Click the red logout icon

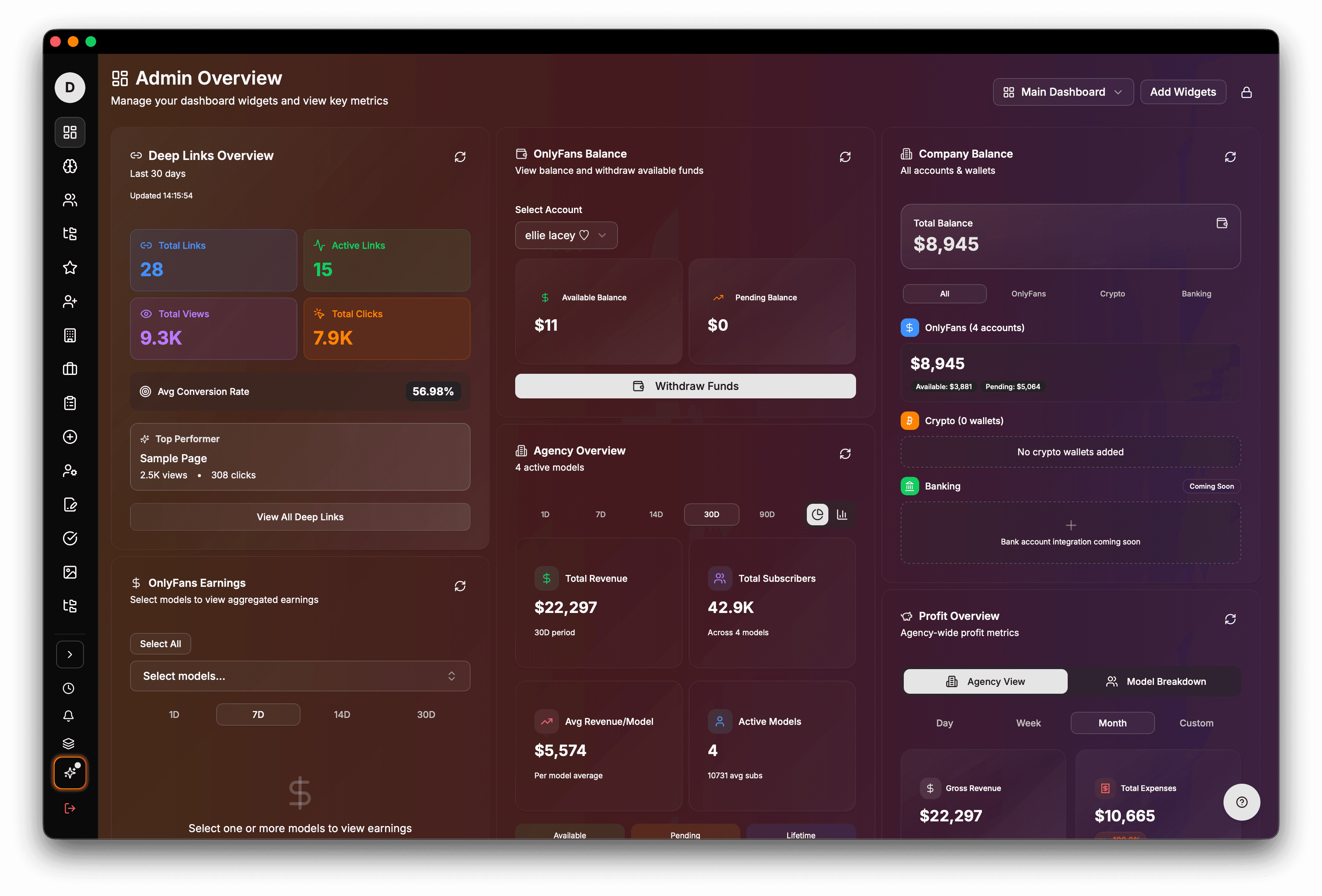[x=70, y=808]
